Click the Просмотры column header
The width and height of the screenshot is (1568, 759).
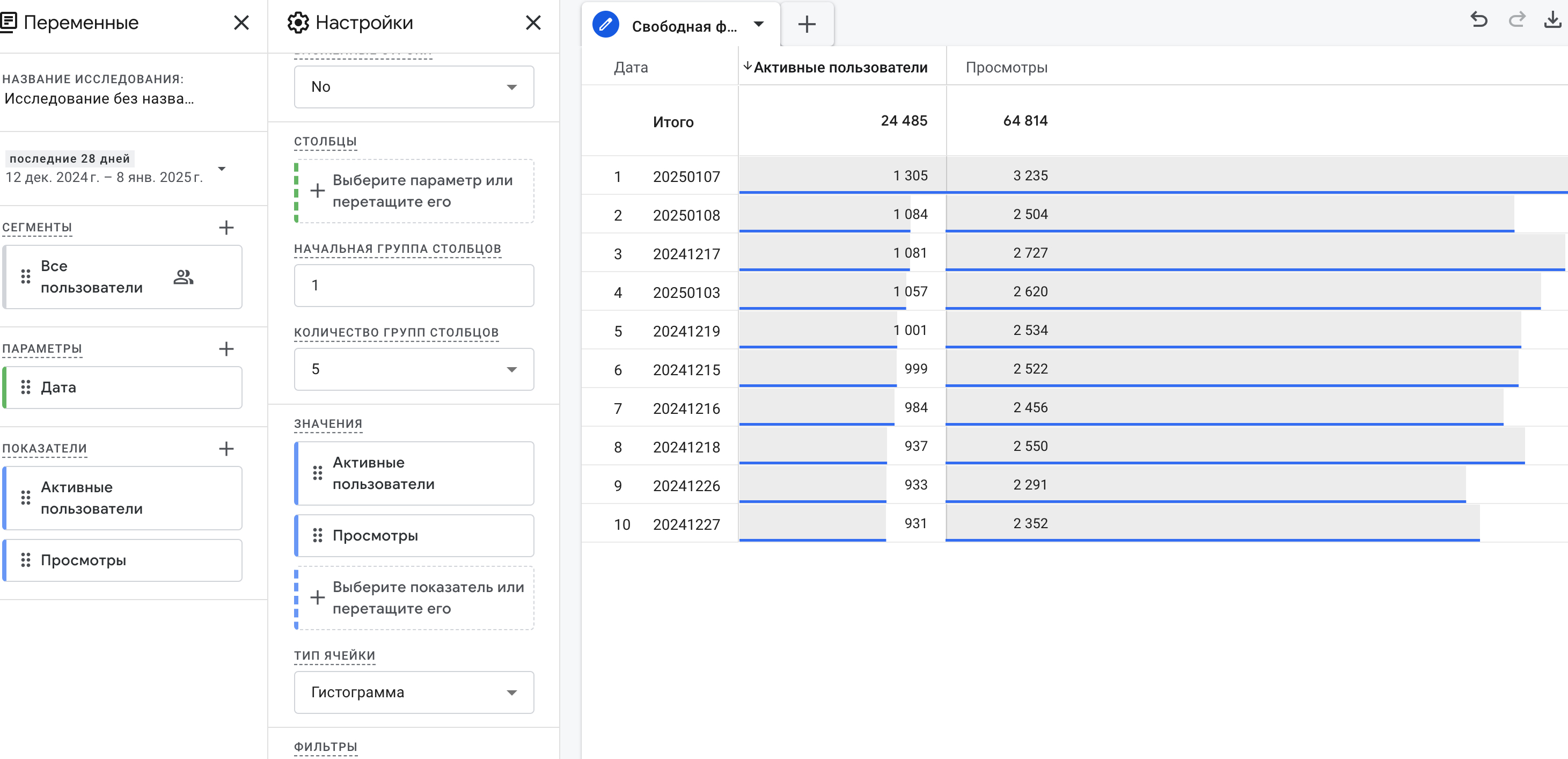coord(1006,68)
